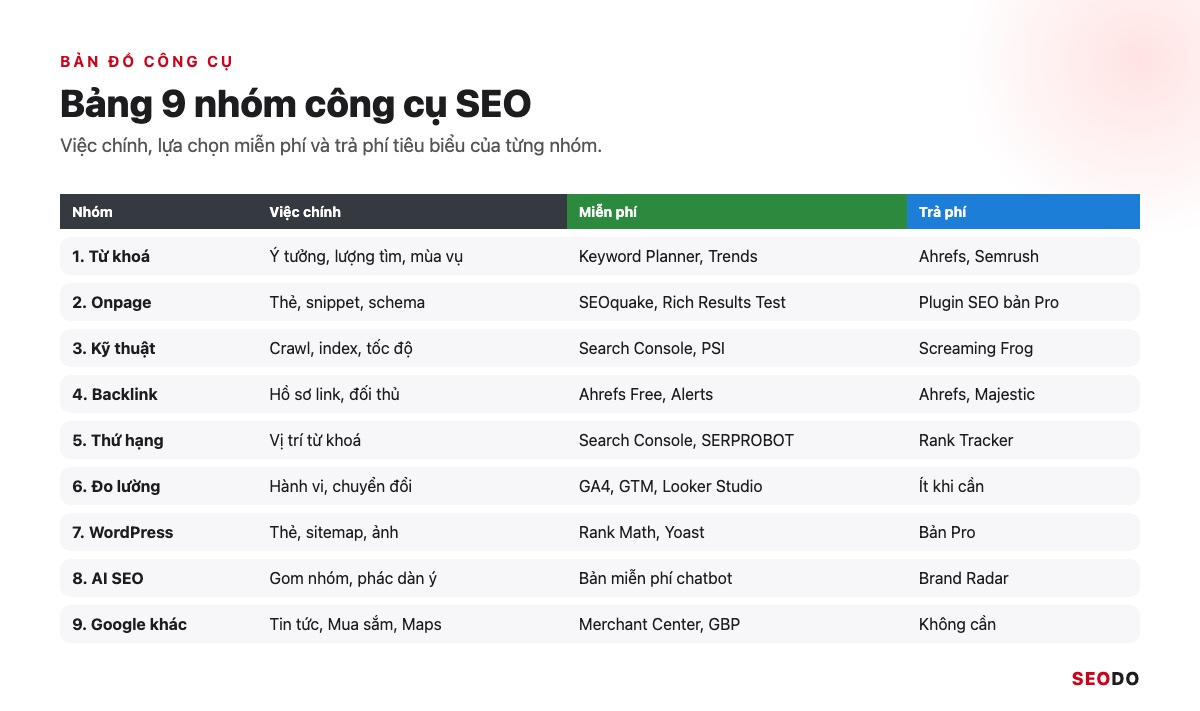Click 'Search Console, SERPROBOT' cell

[x=686, y=440]
